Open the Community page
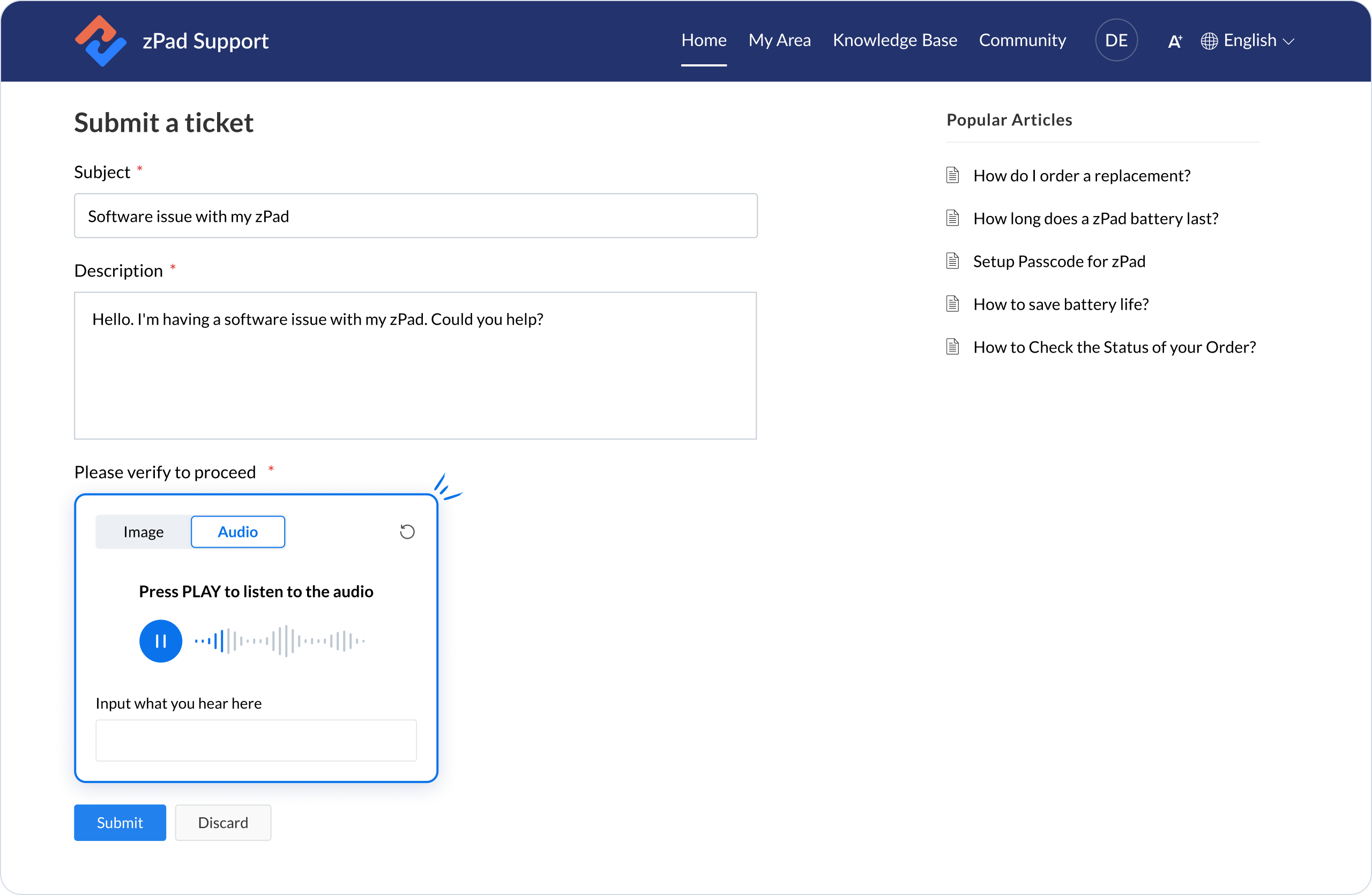 1022,40
